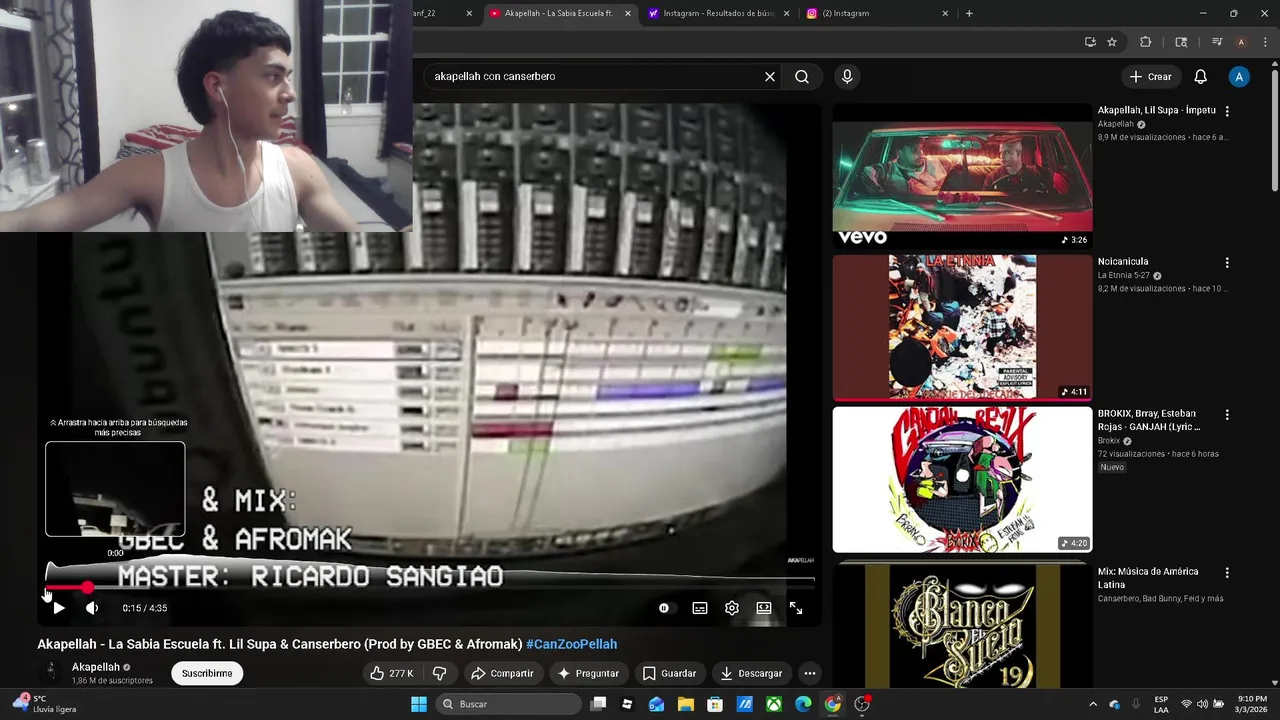Open the Windows Start menu
1280x720 pixels.
coord(419,704)
